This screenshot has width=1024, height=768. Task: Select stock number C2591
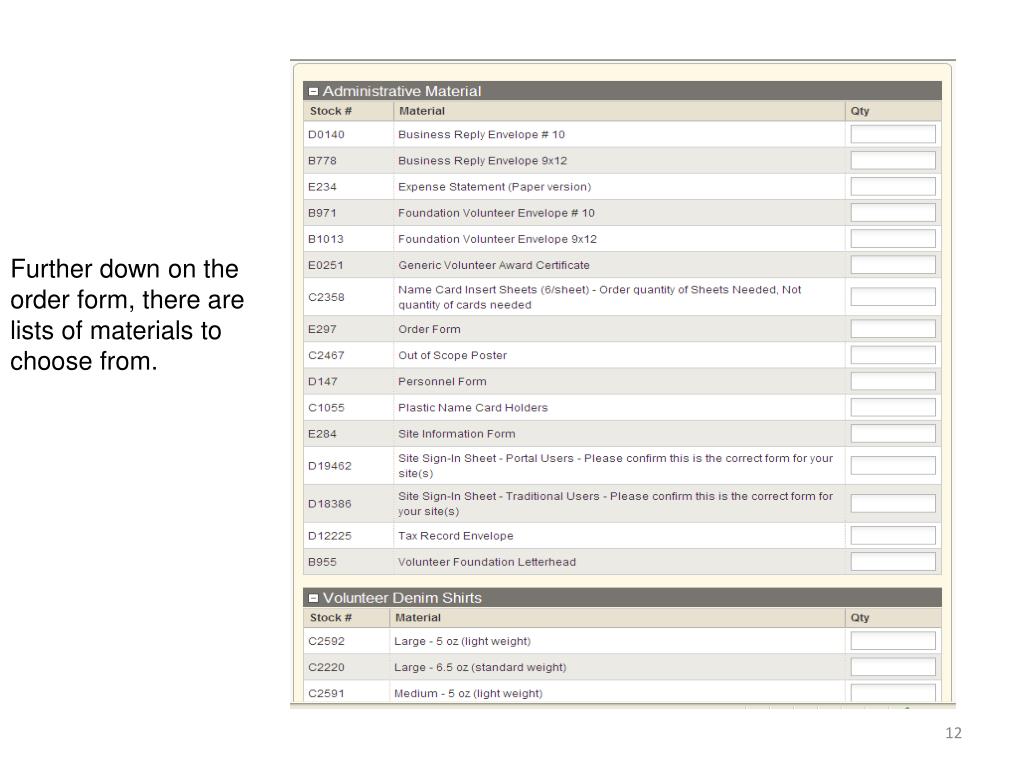tap(326, 694)
